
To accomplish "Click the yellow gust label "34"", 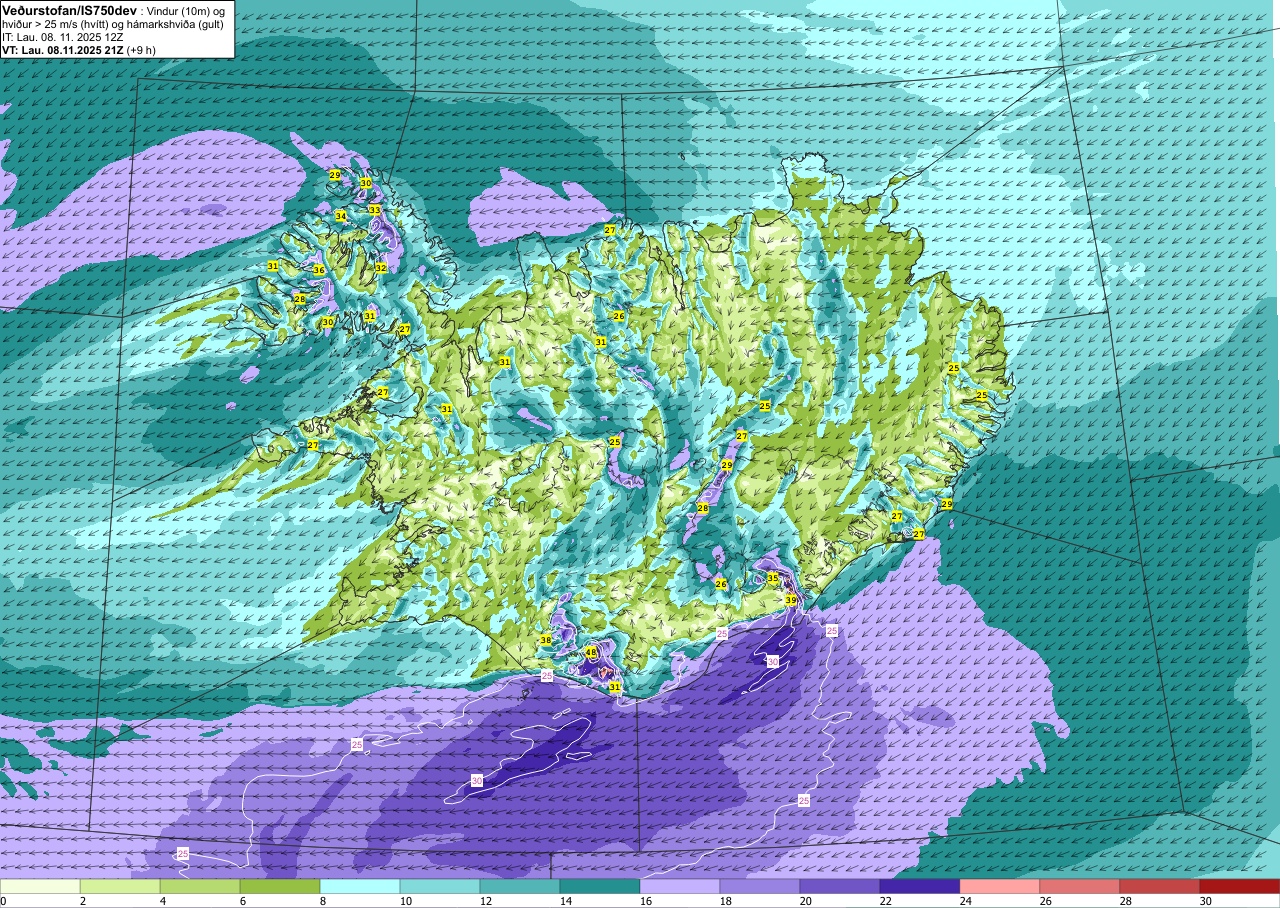I will pos(341,216).
